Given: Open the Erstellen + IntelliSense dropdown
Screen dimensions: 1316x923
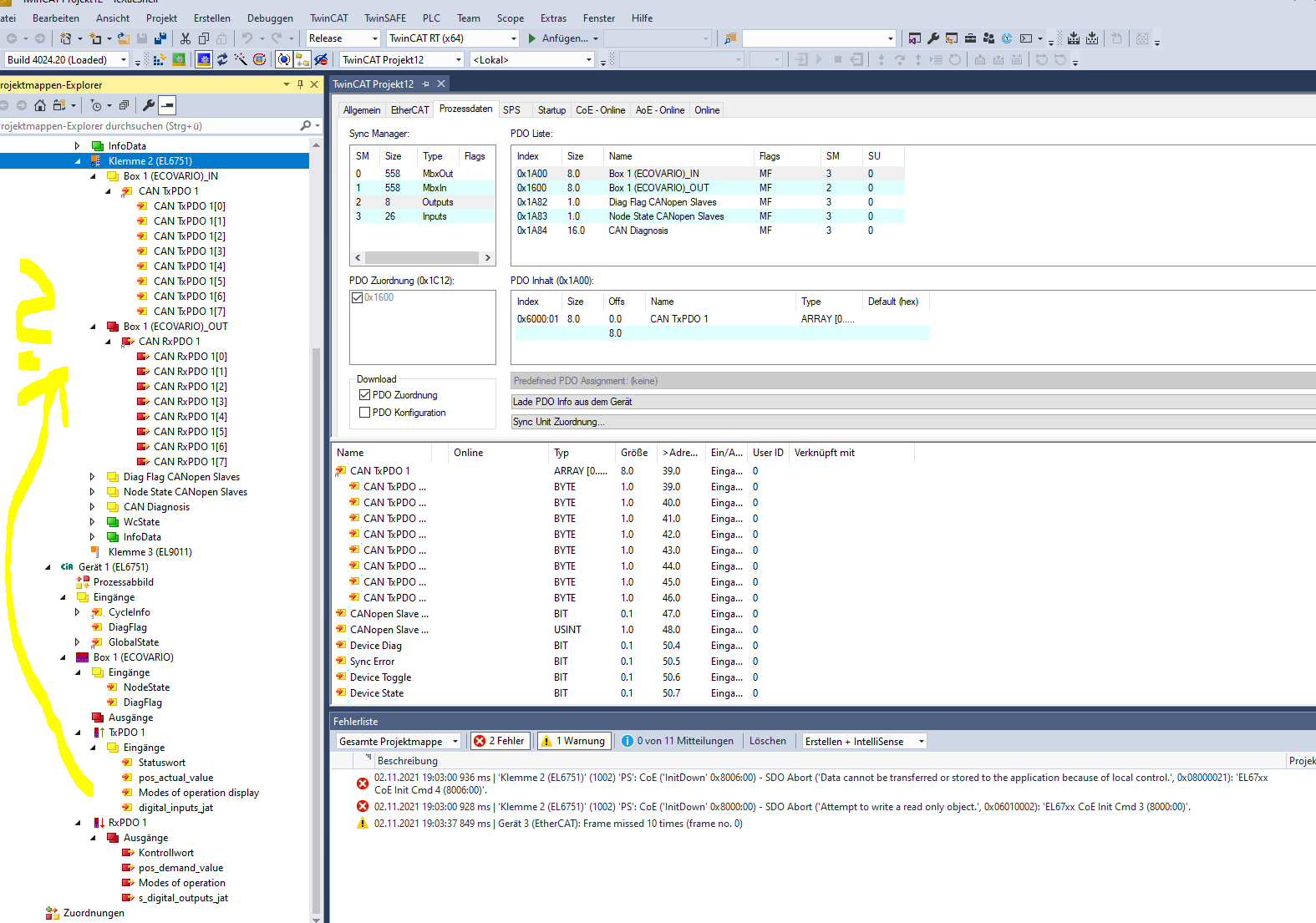Looking at the screenshot, I should pyautogui.click(x=922, y=742).
